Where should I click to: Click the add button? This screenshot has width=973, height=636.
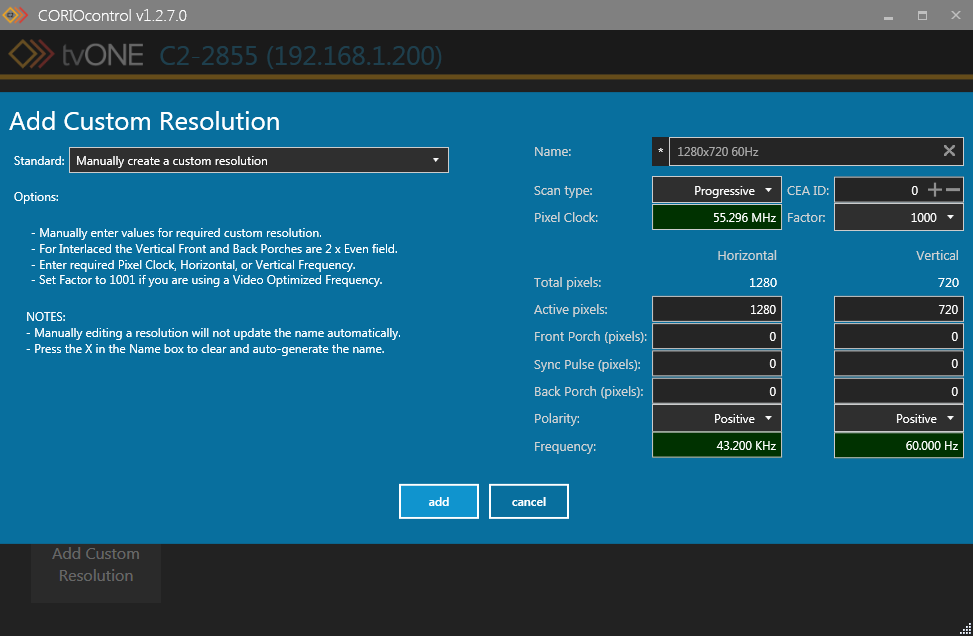[439, 501]
